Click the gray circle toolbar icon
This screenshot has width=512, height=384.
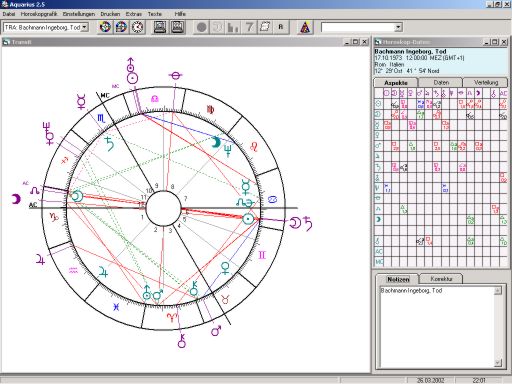(x=201, y=27)
